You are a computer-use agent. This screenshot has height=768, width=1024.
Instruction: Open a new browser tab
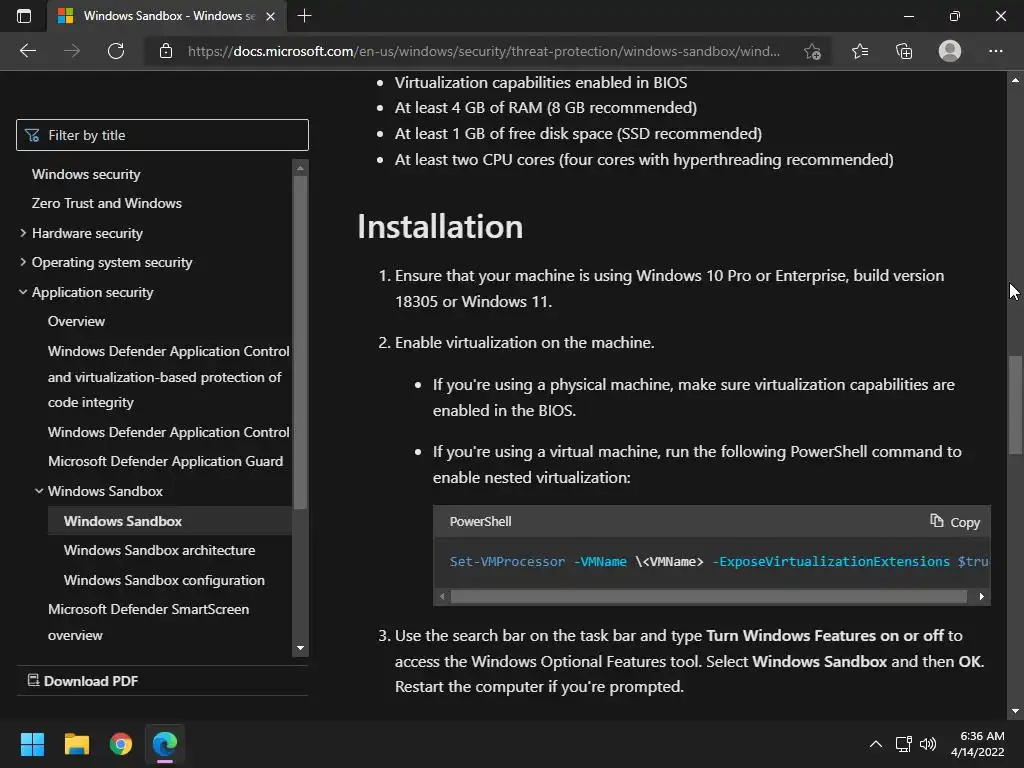pyautogui.click(x=304, y=16)
